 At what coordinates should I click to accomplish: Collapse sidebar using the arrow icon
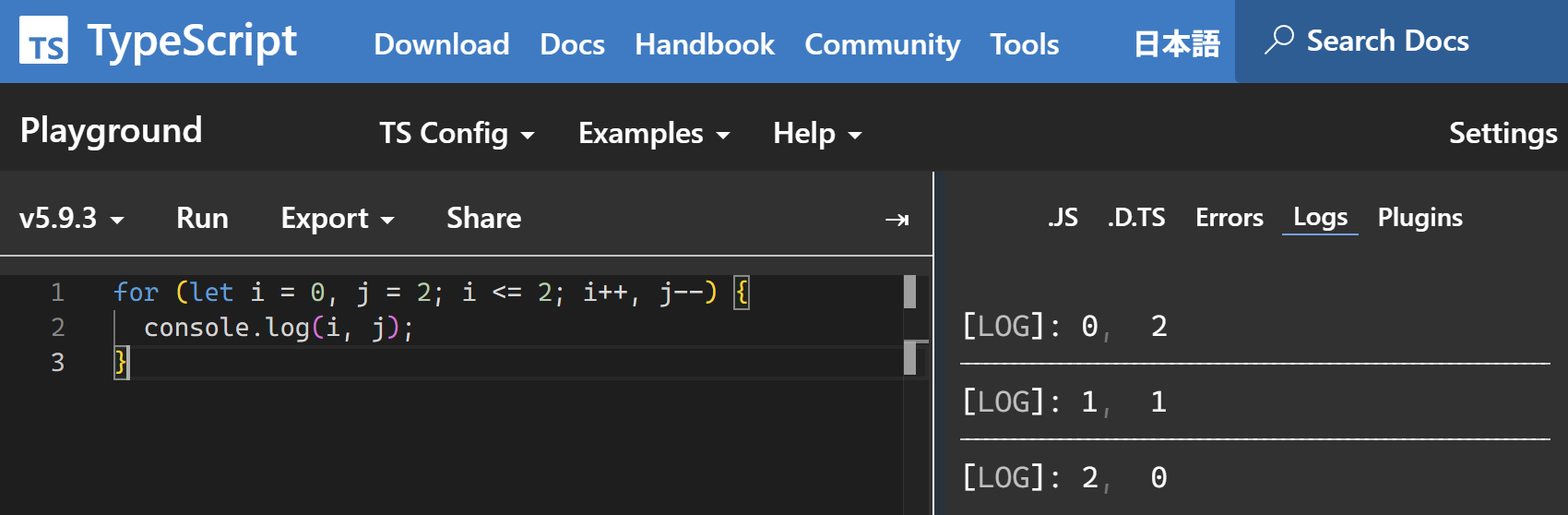point(897,220)
